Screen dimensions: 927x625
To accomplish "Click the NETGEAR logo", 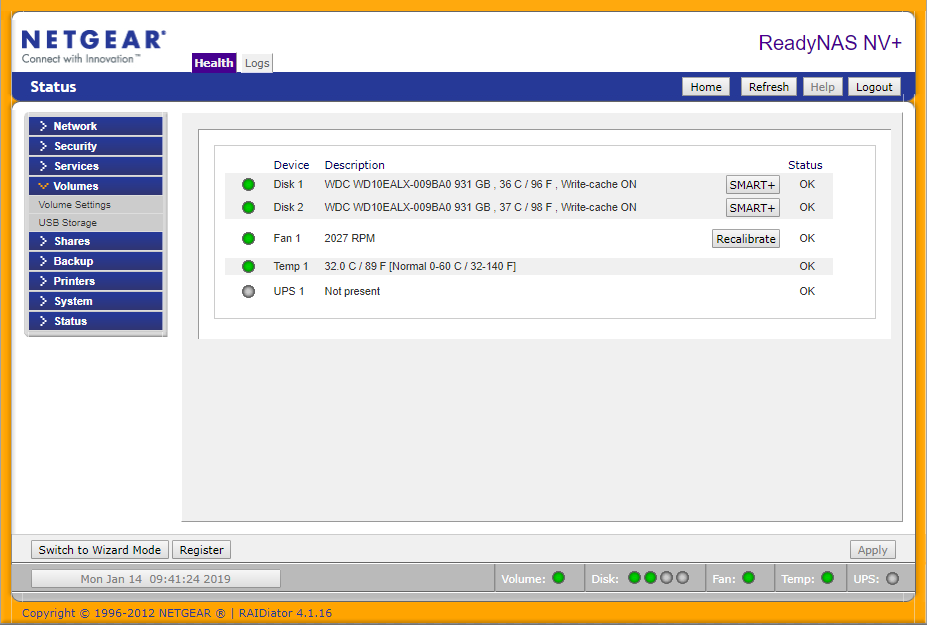I will (93, 45).
